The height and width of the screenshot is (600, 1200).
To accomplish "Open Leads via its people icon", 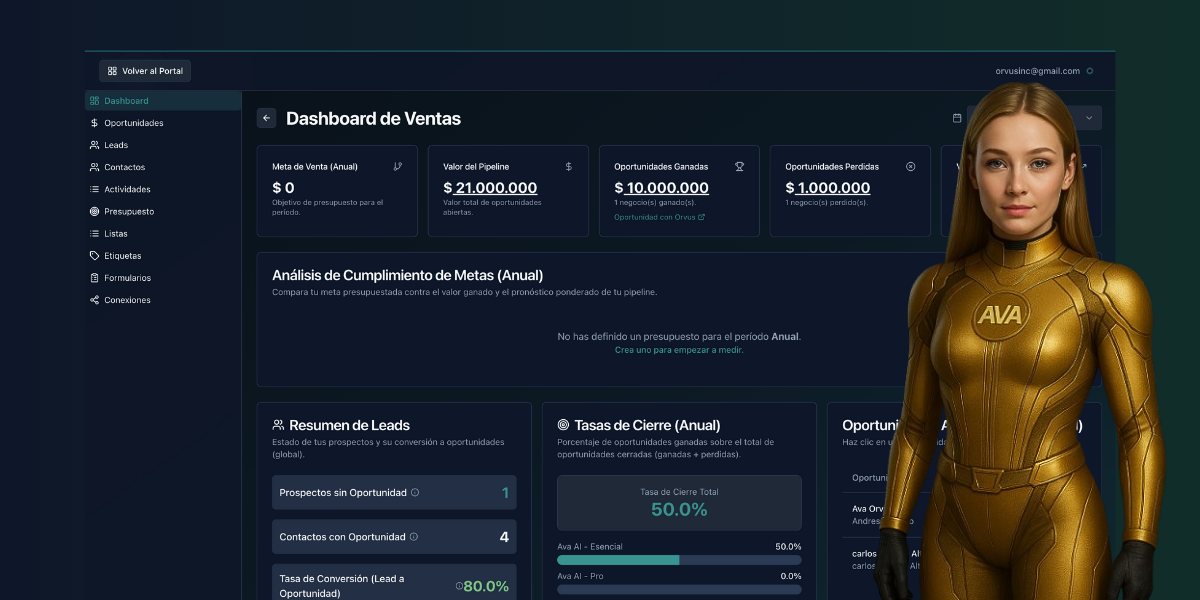I will 95,144.
